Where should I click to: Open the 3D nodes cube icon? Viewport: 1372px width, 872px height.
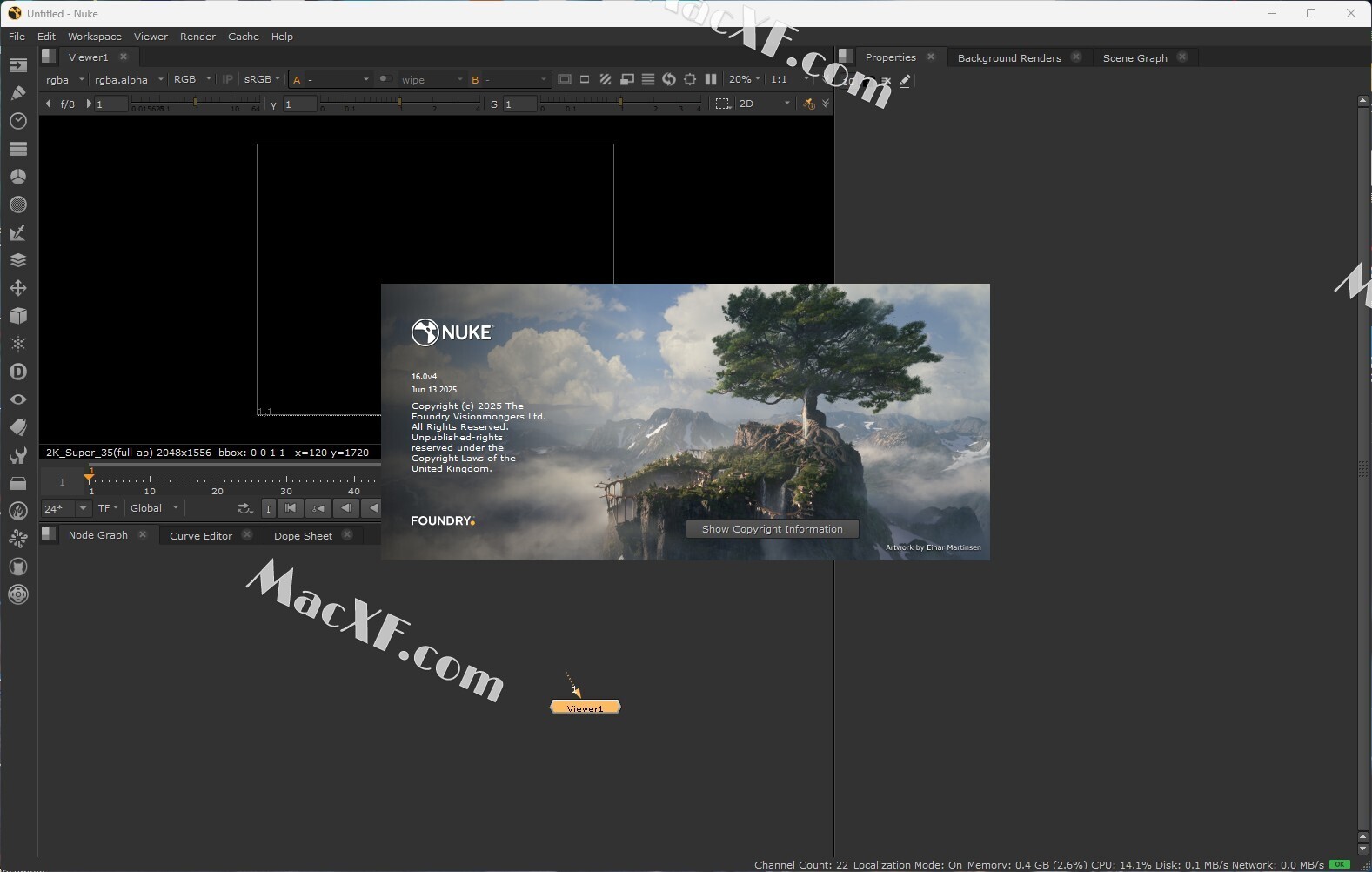(x=17, y=316)
